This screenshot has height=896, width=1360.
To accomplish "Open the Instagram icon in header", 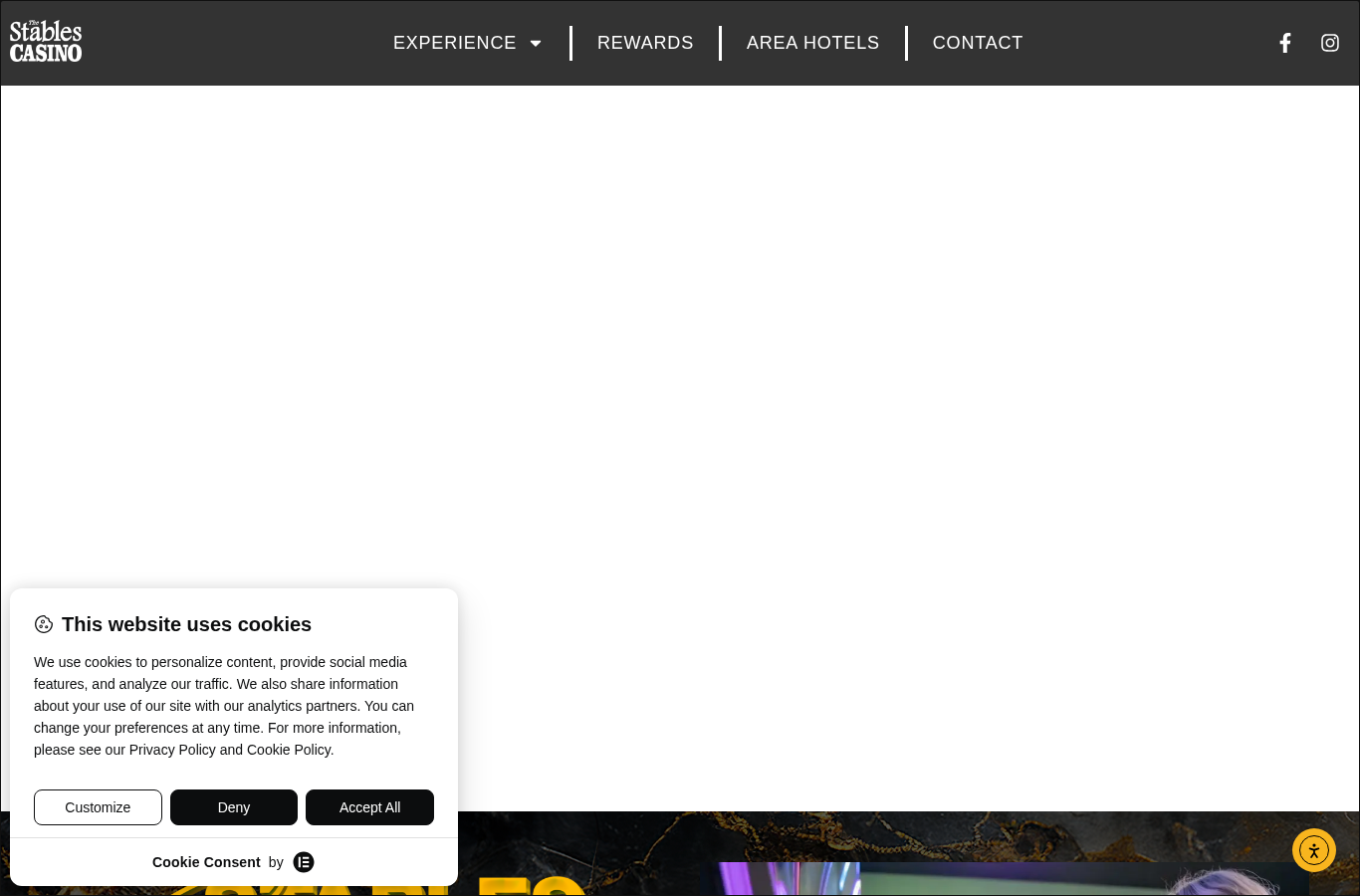I will point(1330,43).
